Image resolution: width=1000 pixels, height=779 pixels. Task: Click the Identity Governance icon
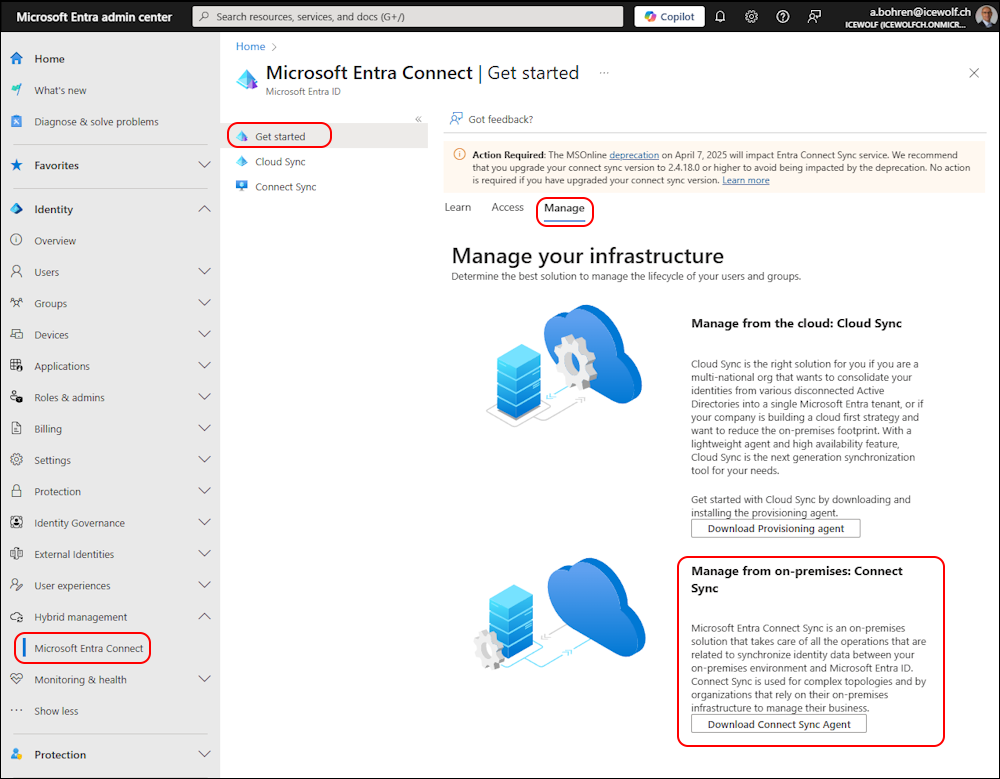(x=17, y=523)
